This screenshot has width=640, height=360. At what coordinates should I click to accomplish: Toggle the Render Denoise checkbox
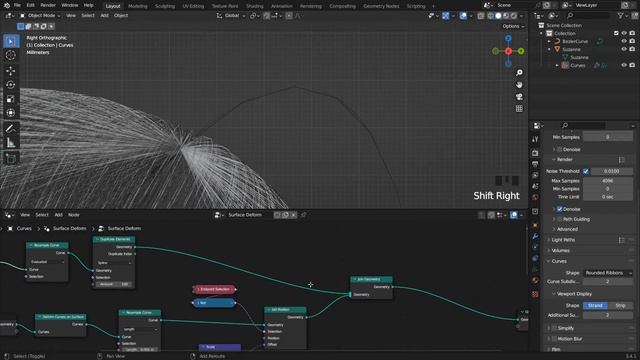click(560, 209)
